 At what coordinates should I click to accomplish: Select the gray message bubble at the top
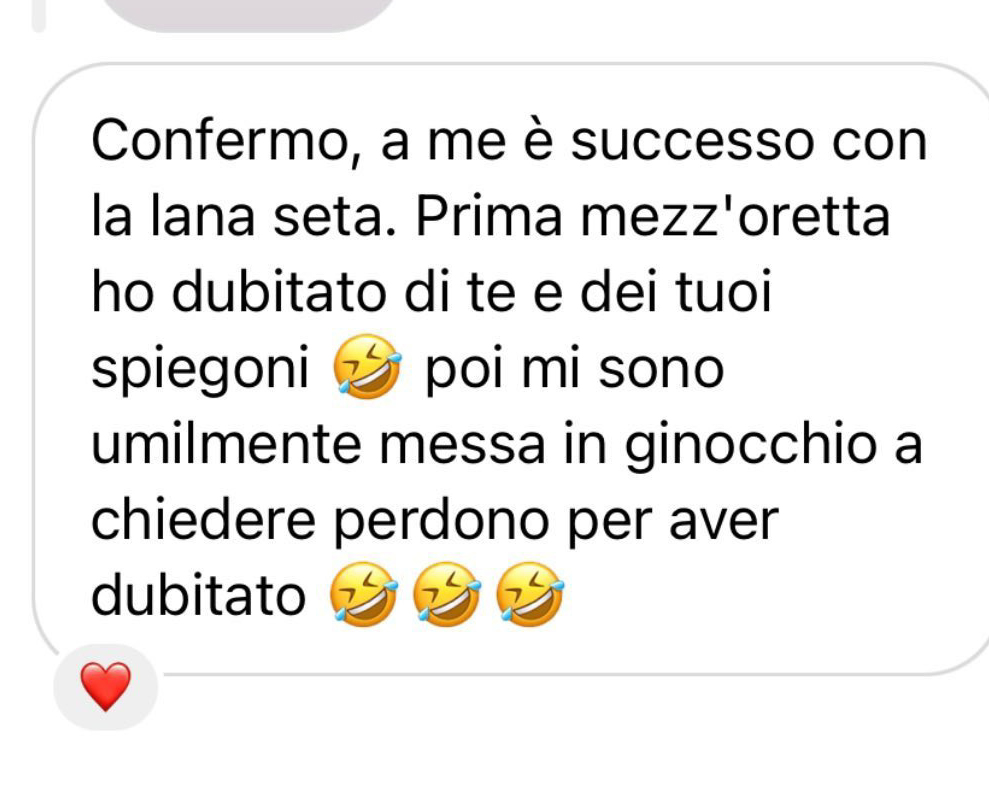(249, 14)
